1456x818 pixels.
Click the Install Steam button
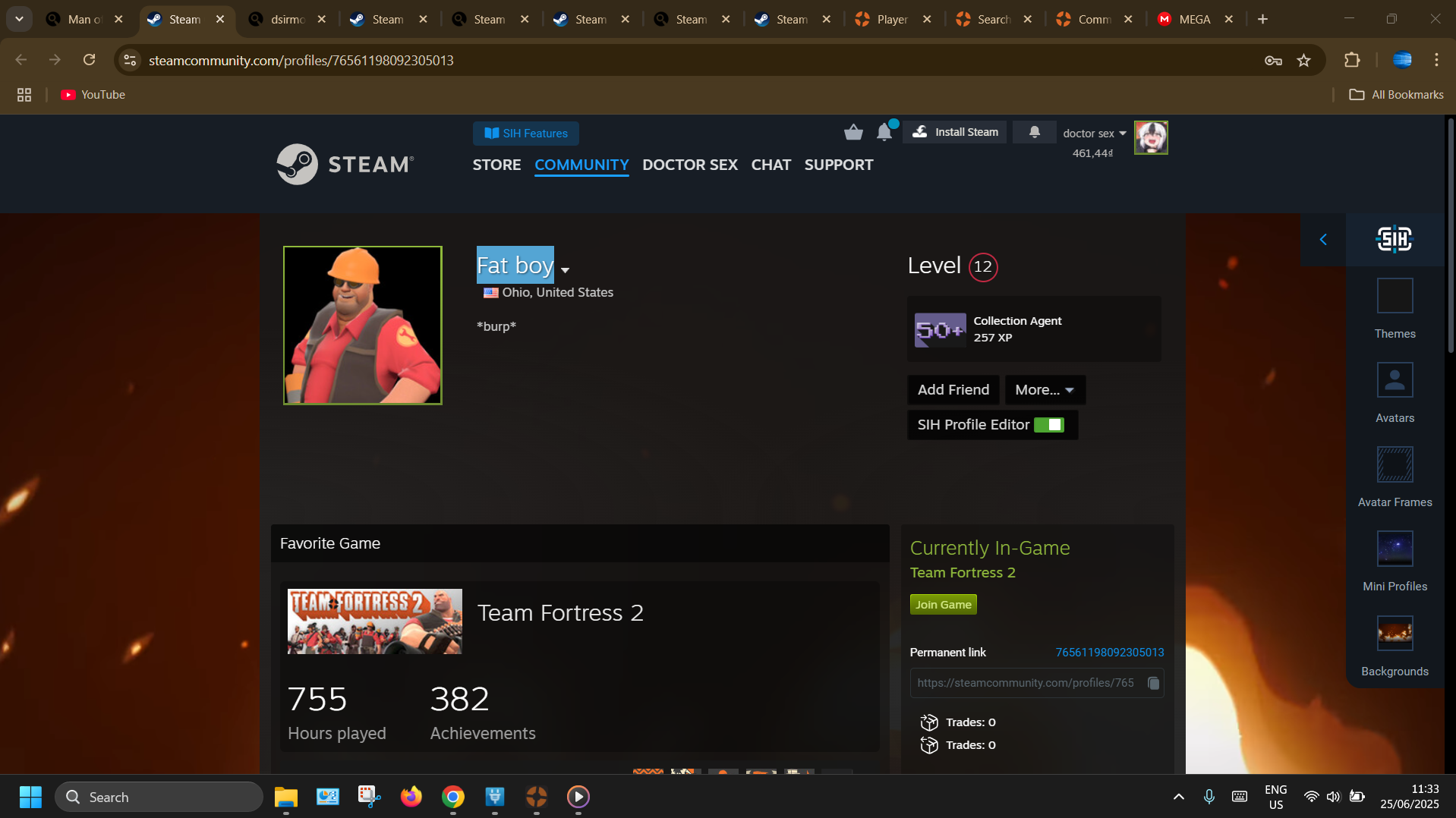955,132
